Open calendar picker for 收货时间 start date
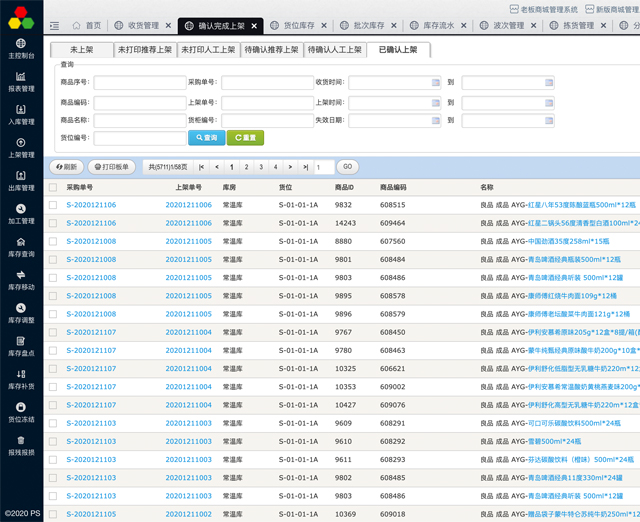 click(x=435, y=82)
